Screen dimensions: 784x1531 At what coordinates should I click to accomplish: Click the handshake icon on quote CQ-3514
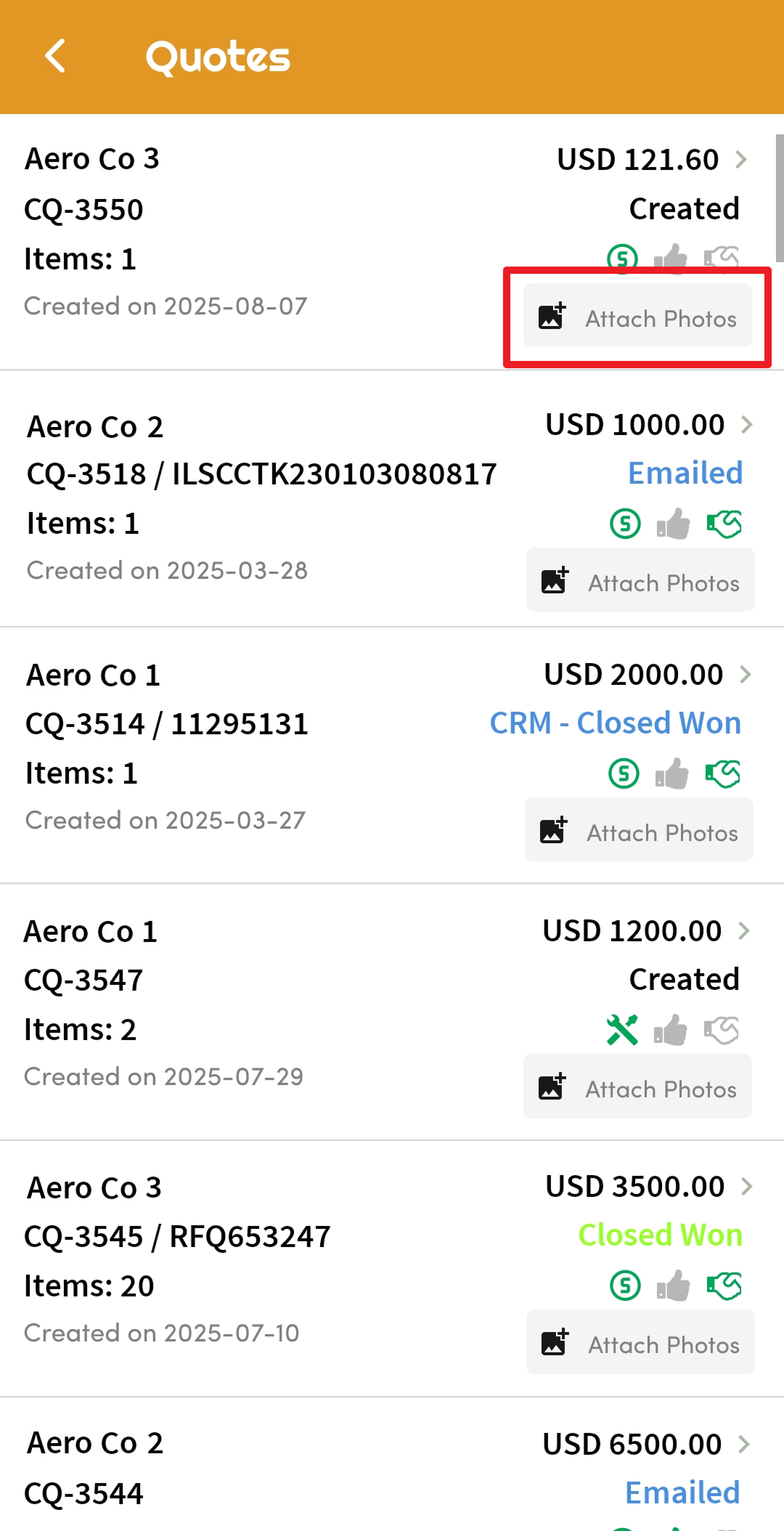coord(723,773)
